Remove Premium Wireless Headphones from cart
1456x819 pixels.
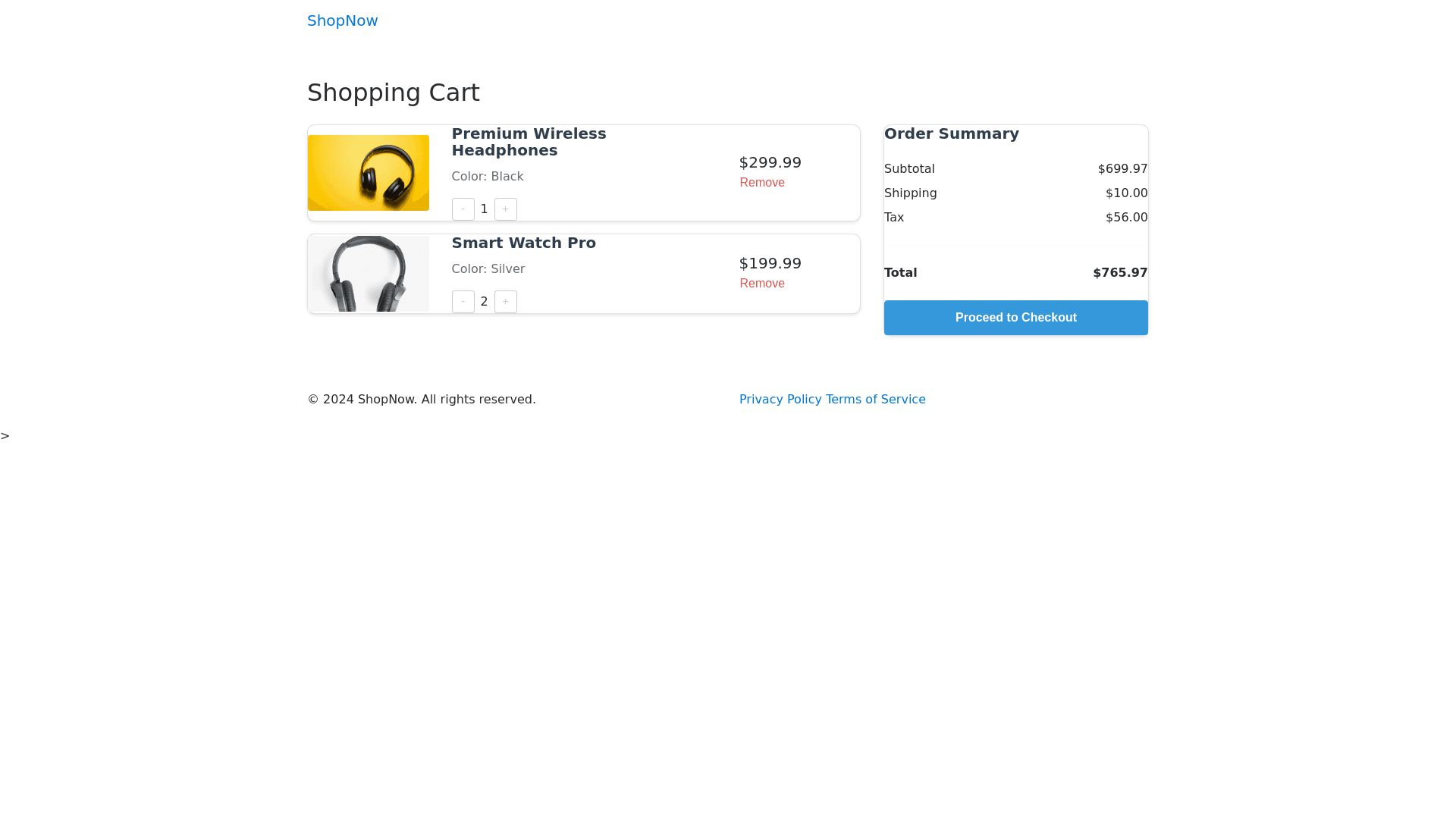(761, 183)
